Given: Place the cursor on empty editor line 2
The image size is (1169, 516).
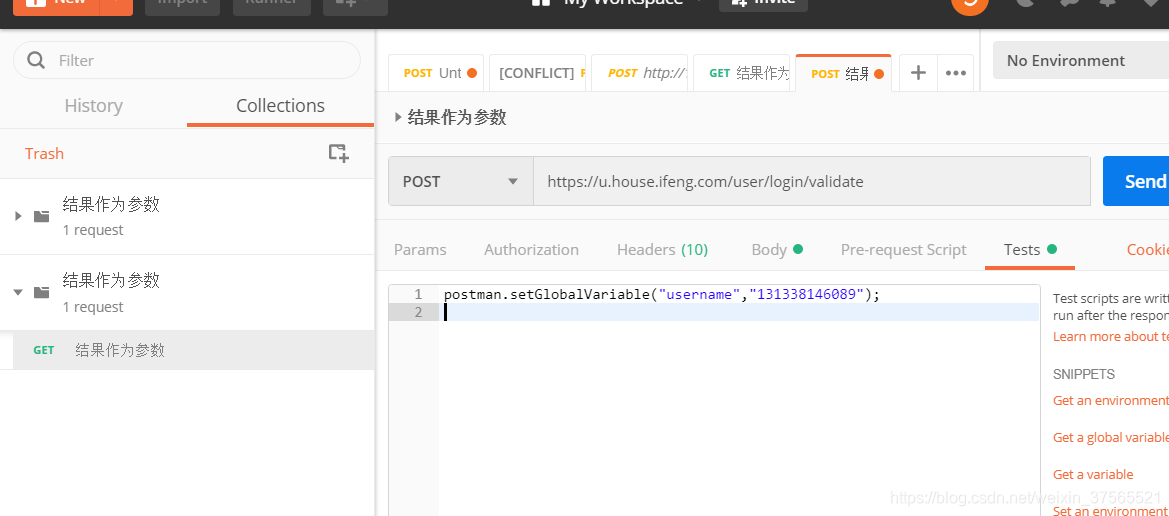Looking at the screenshot, I should click(739, 312).
